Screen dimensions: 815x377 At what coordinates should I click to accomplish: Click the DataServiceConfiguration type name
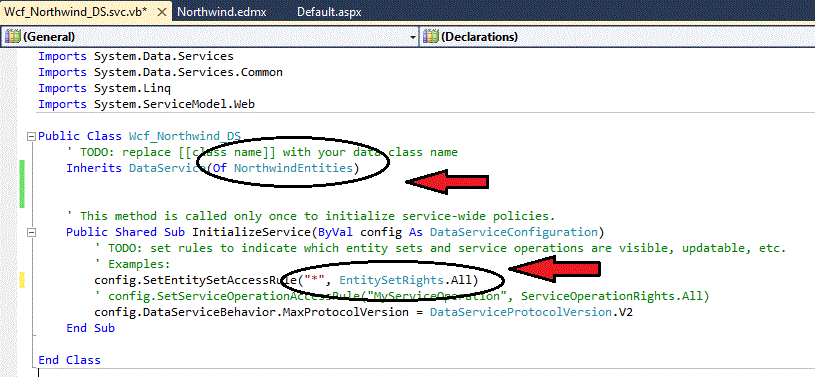tap(513, 232)
